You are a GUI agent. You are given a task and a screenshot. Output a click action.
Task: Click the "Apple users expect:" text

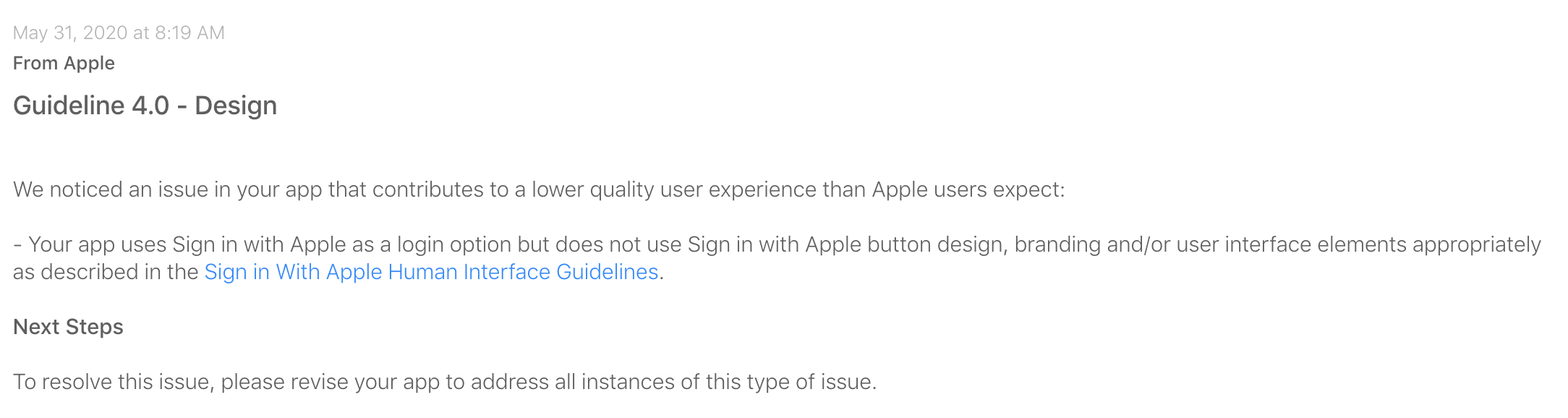point(968,189)
